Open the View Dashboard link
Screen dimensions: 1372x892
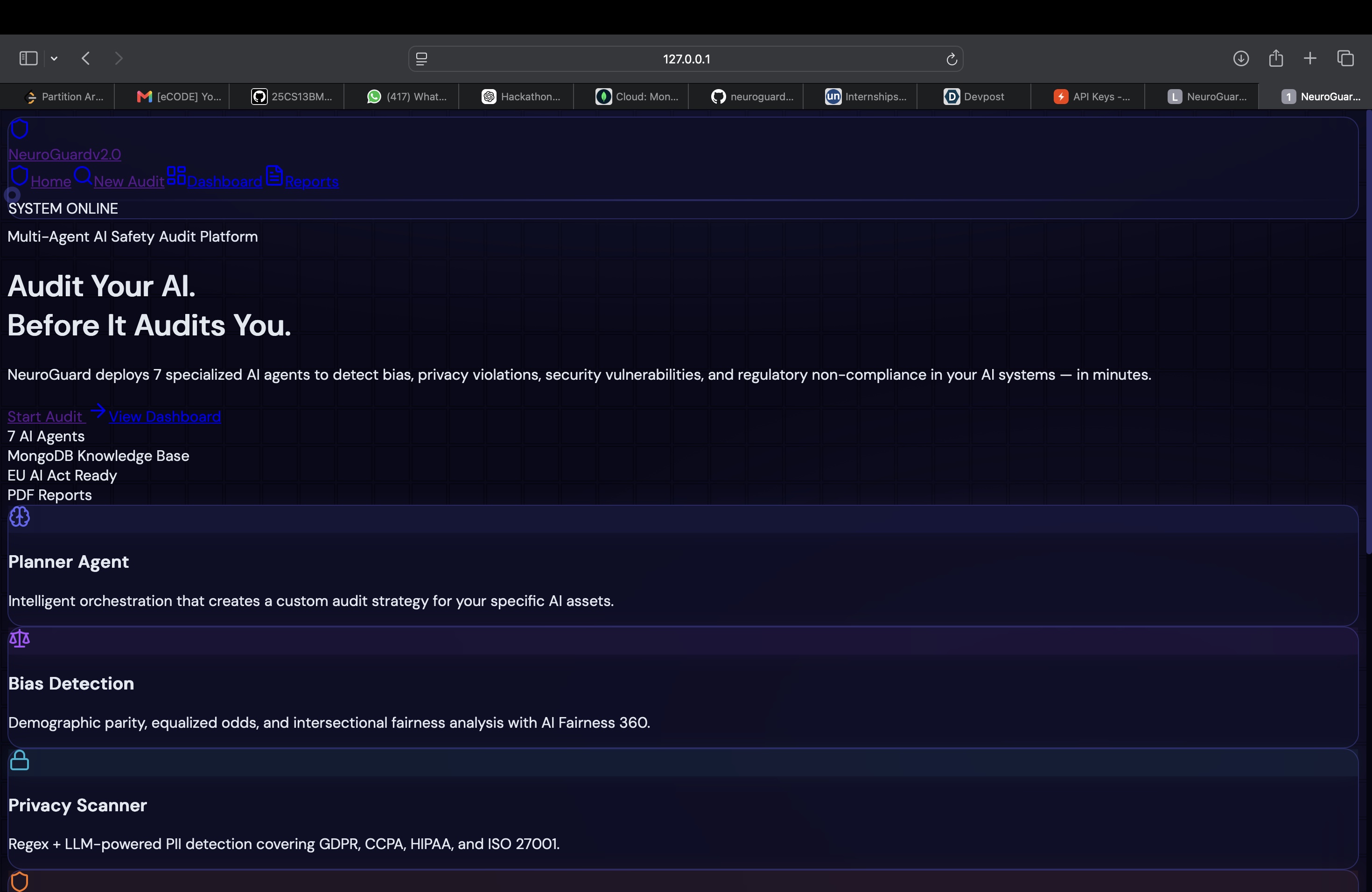[165, 417]
